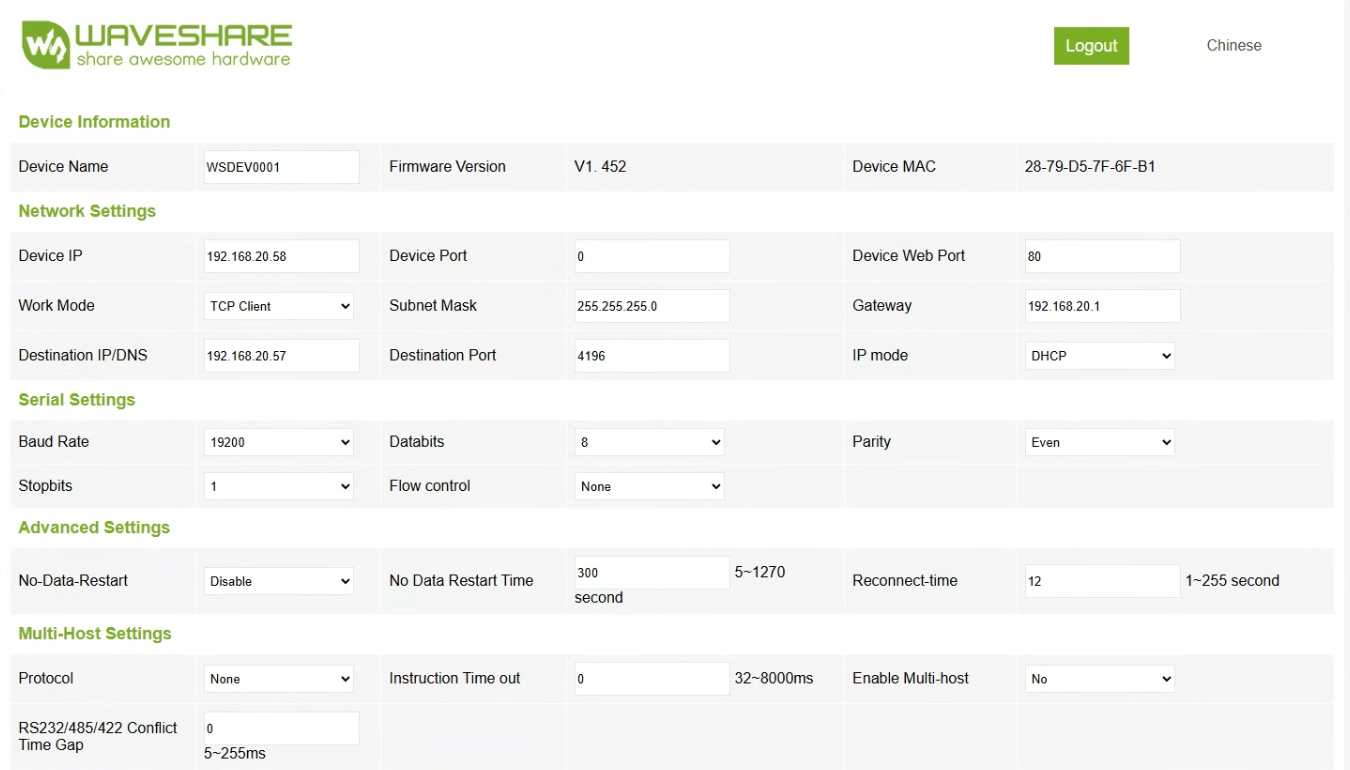Open the No-Data-Restart dropdown
Viewport: 1350px width, 770px height.
(x=279, y=581)
